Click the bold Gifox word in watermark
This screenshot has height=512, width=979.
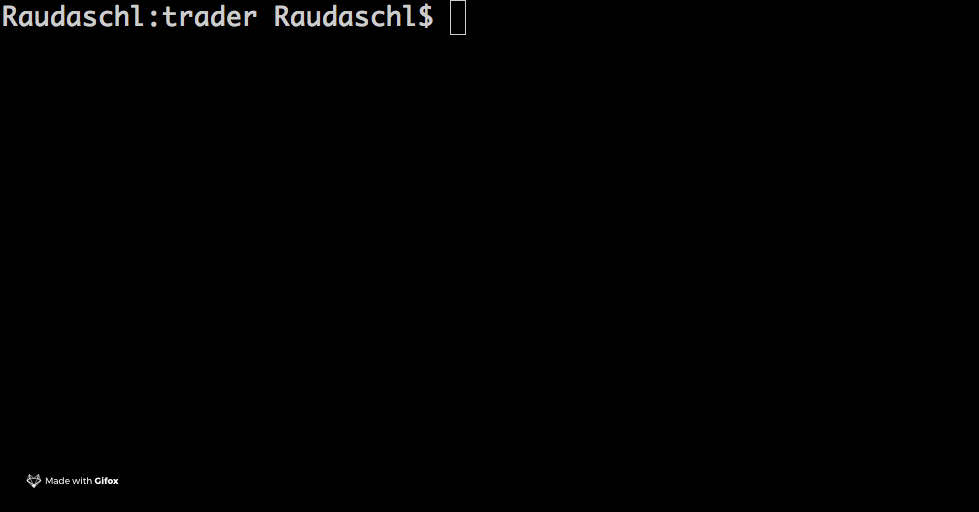pyautogui.click(x=106, y=481)
